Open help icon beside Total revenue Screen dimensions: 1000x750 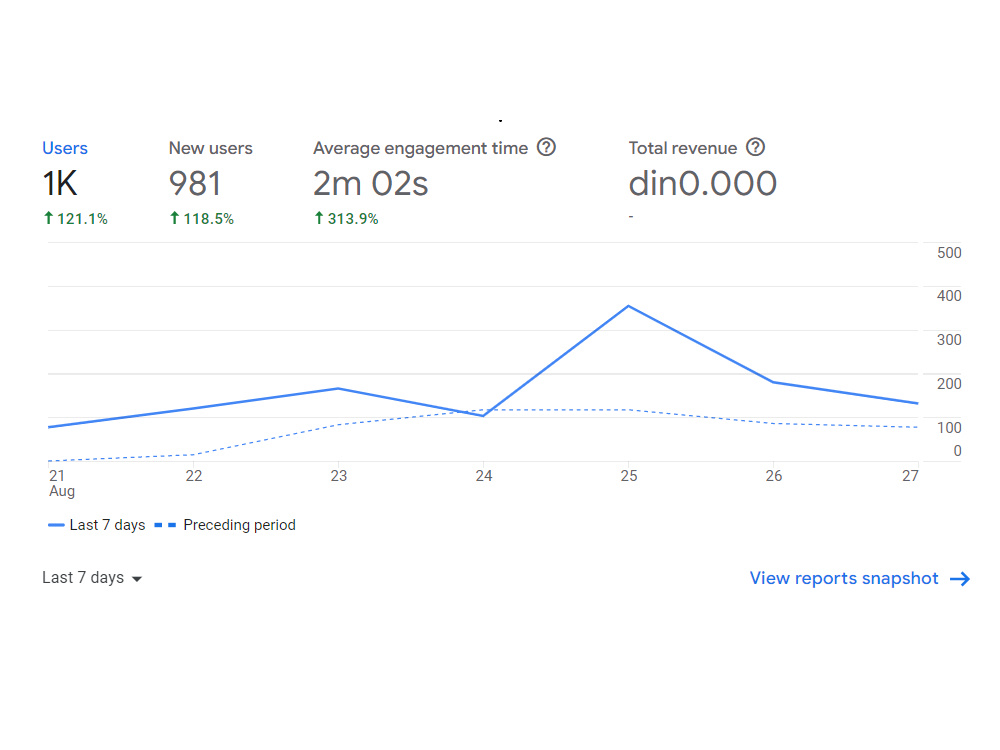755,147
